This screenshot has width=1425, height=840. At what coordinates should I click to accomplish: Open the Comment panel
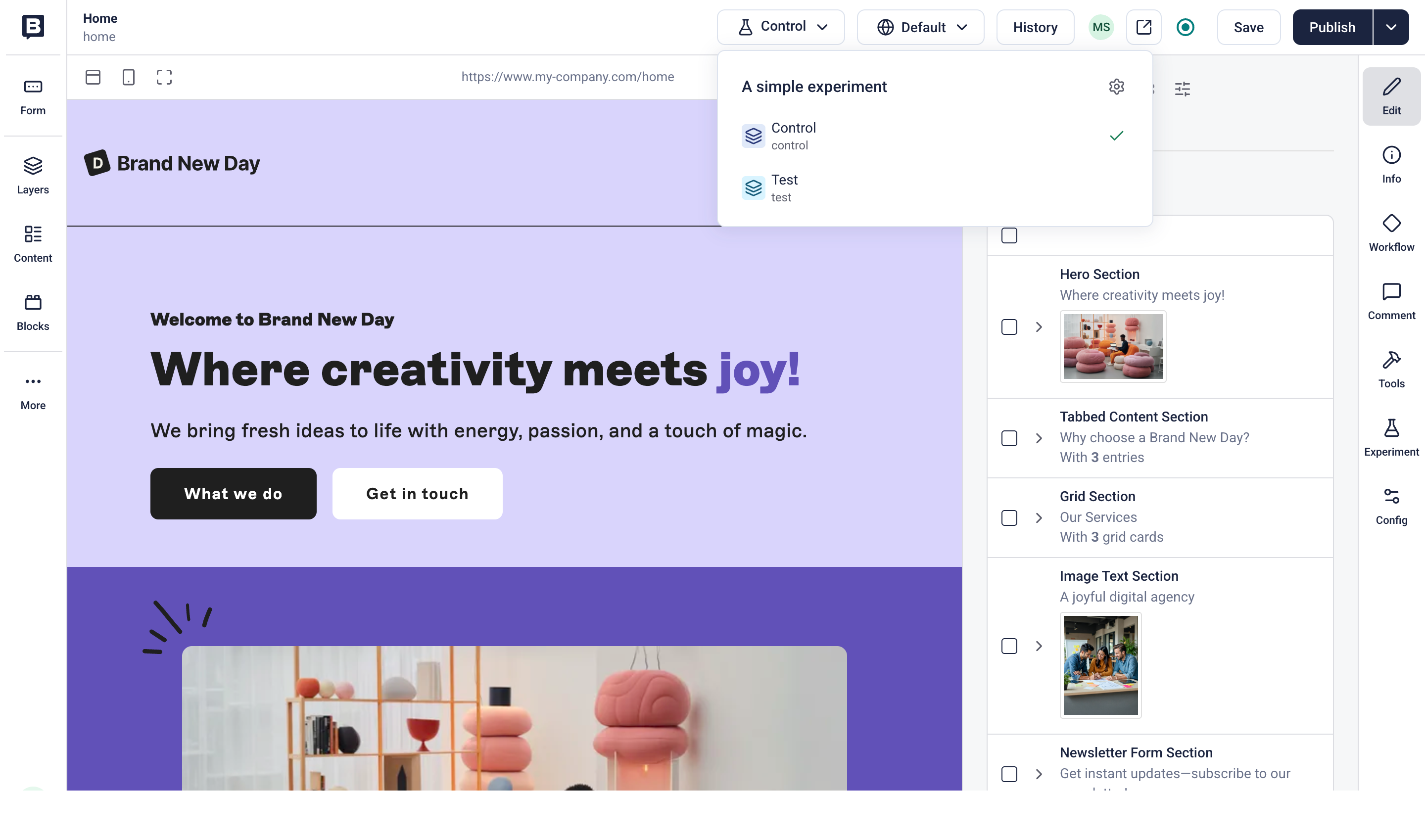pyautogui.click(x=1391, y=301)
